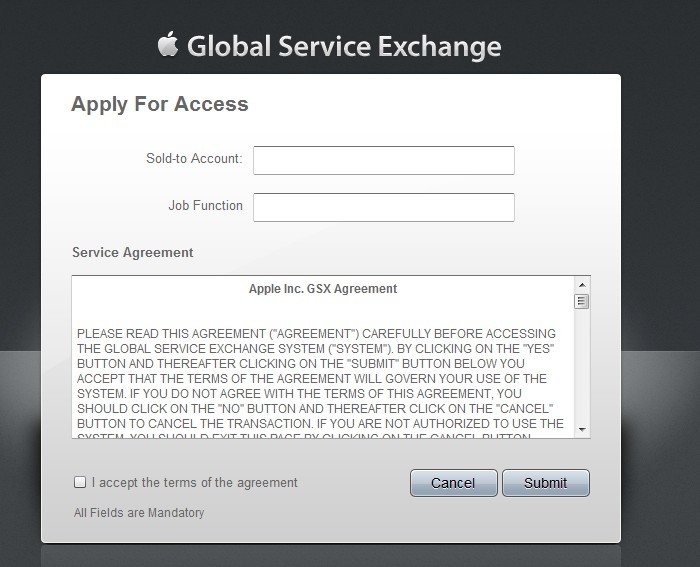Submit the access application
This screenshot has width=700, height=567.
pos(546,483)
